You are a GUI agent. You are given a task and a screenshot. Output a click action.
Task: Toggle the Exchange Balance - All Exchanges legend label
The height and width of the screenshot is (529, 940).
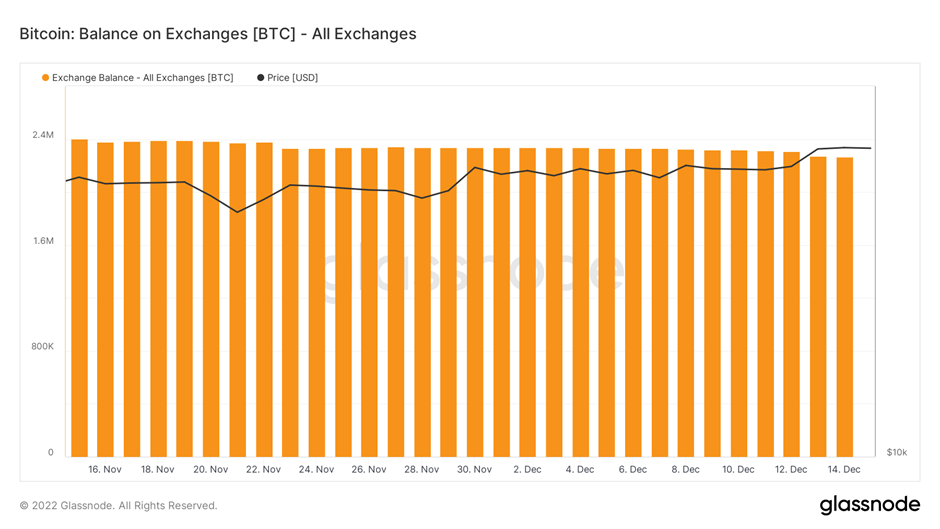[142, 78]
